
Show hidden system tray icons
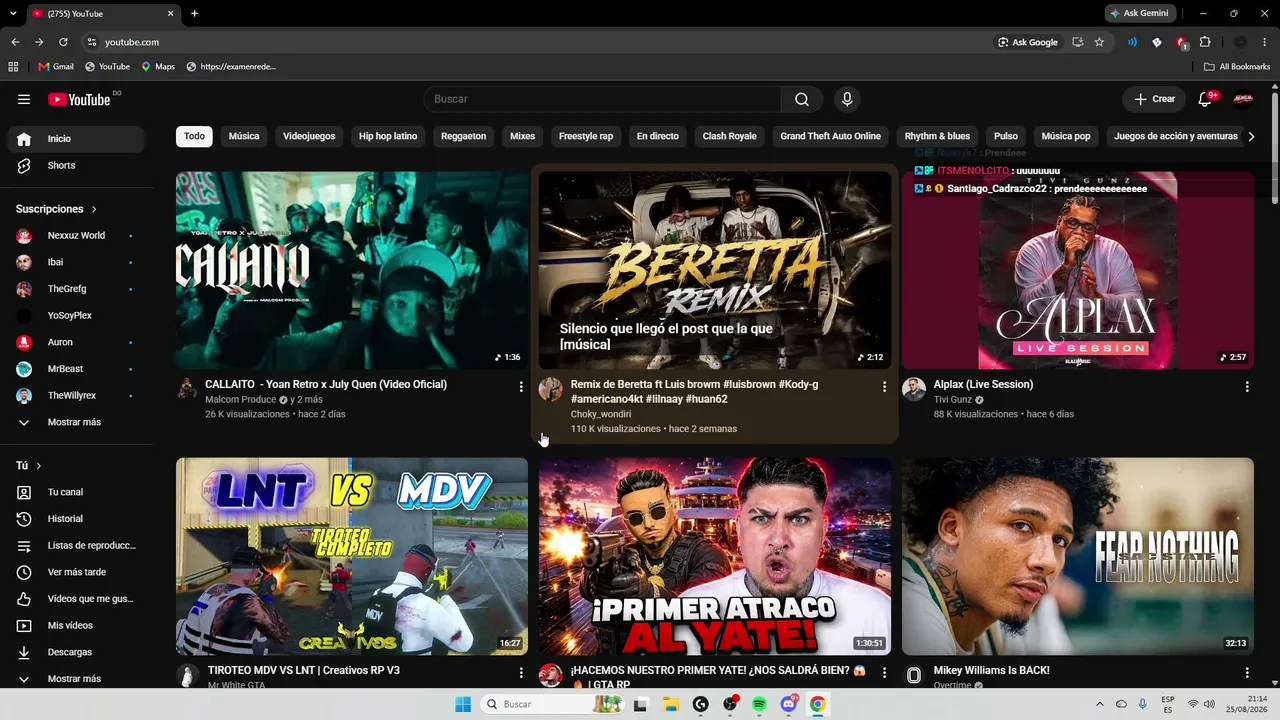pos(1100,704)
